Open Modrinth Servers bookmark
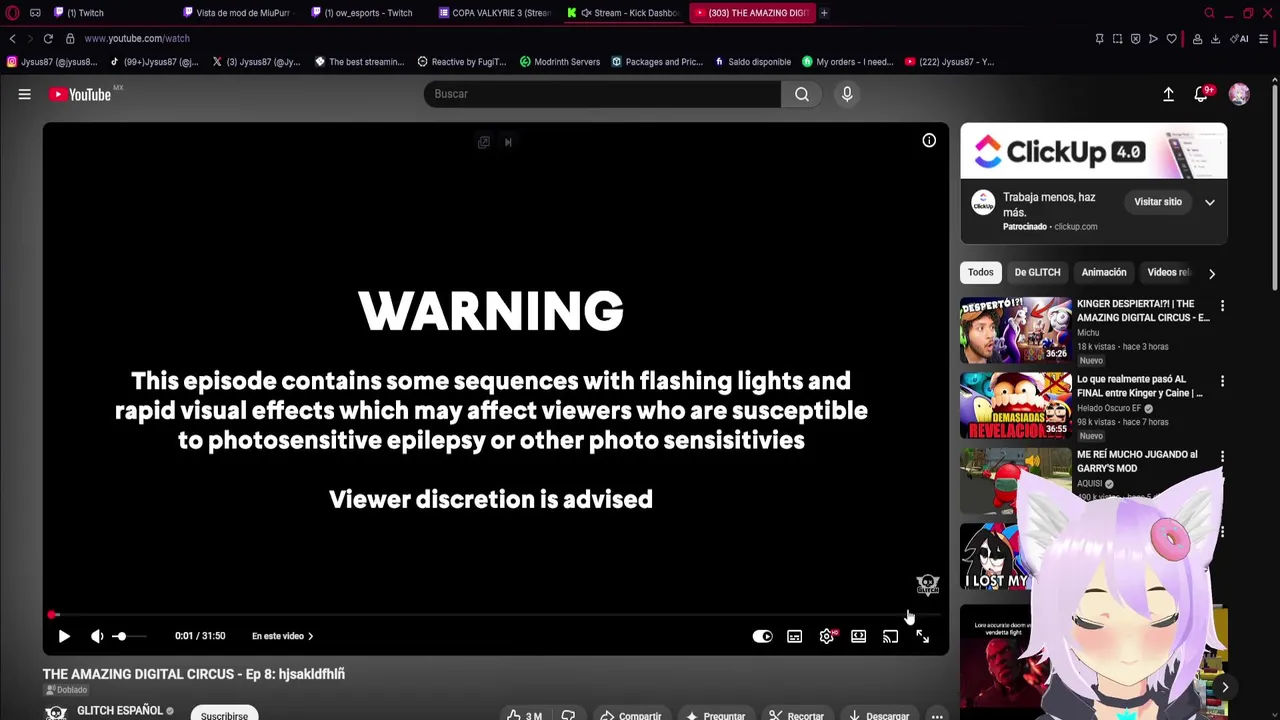 [560, 62]
